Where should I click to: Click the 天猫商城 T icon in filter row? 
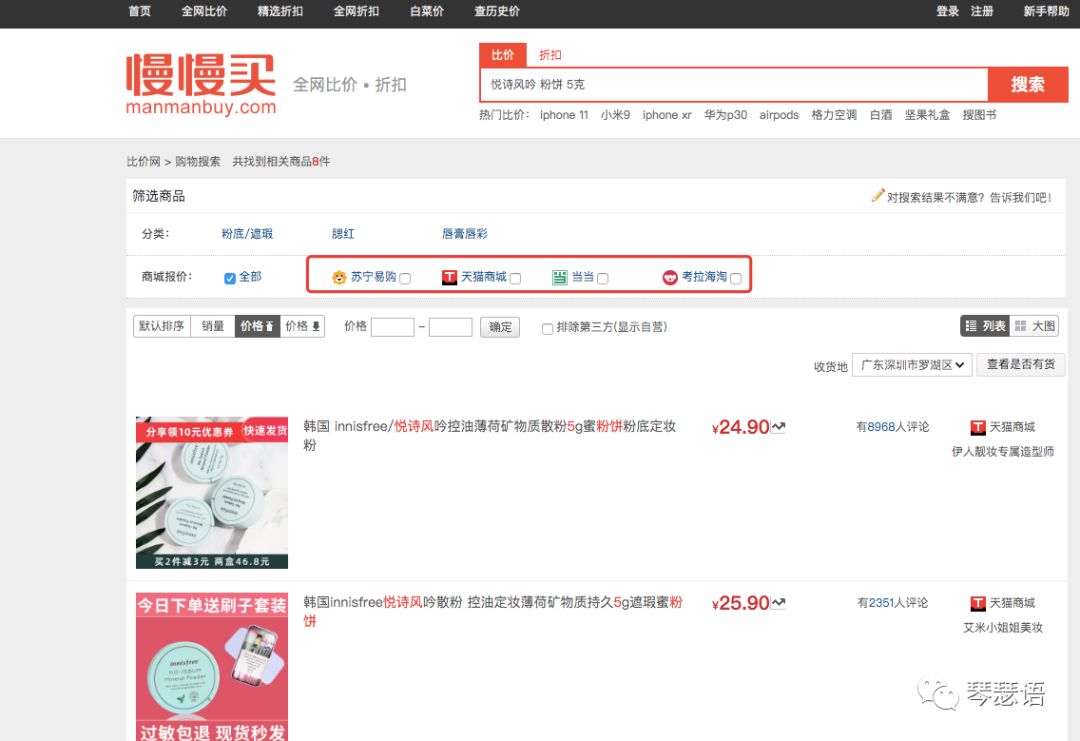click(x=450, y=277)
